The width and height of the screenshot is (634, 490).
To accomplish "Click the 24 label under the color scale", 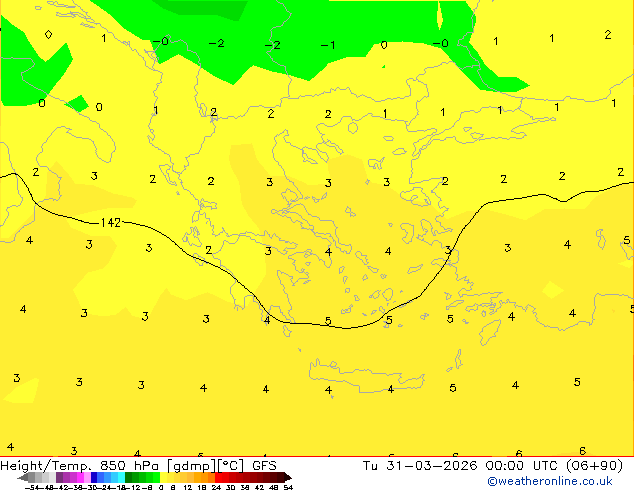I will click(x=216, y=487).
